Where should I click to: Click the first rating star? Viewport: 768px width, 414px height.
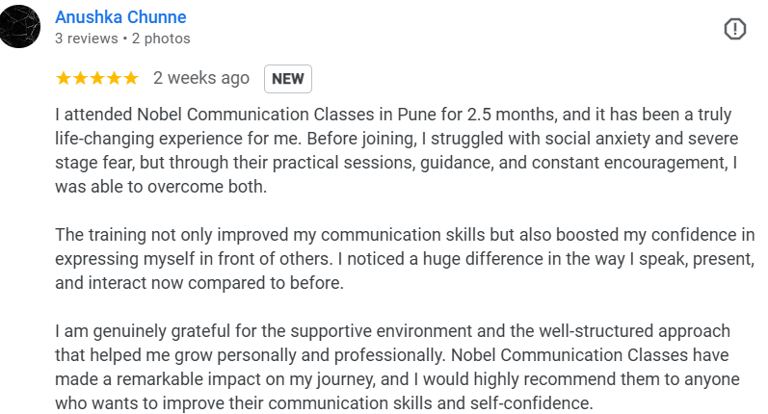pos(63,78)
